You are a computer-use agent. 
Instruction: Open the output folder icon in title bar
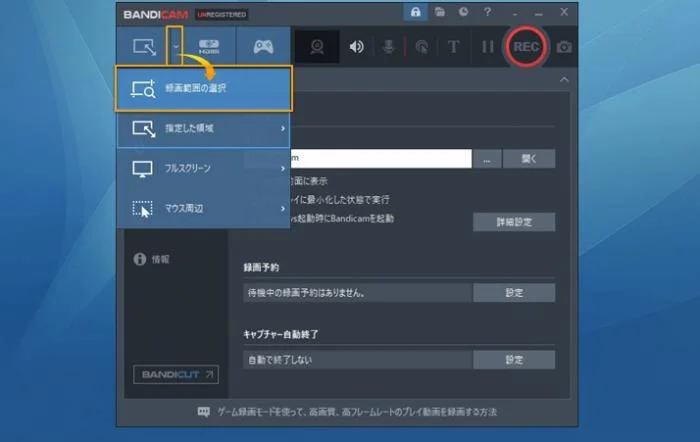click(440, 12)
